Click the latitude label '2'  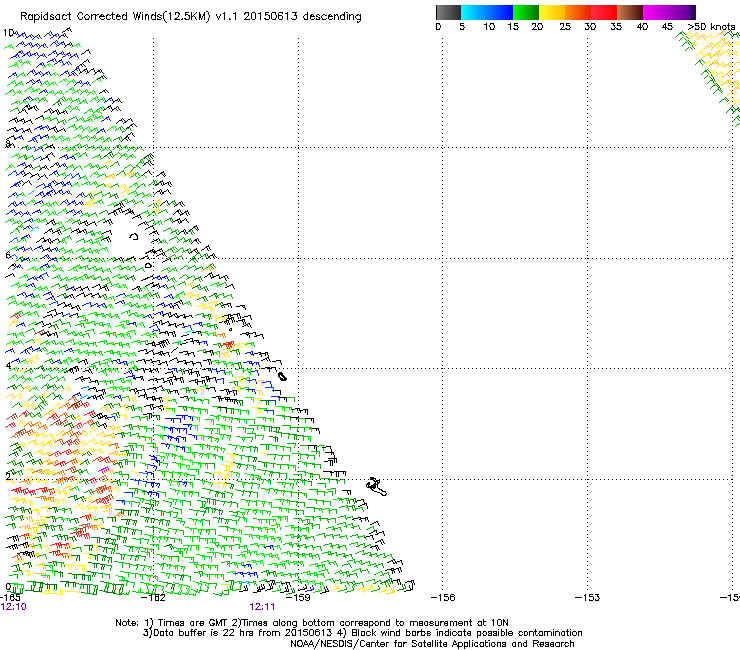7,477
